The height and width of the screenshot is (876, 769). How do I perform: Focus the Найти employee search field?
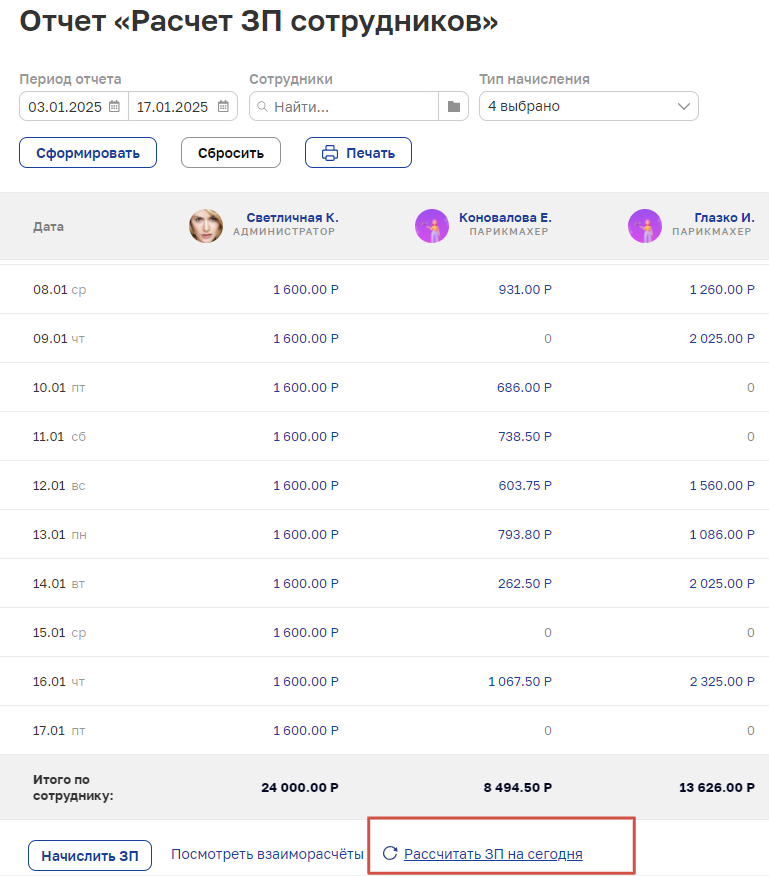pos(344,106)
